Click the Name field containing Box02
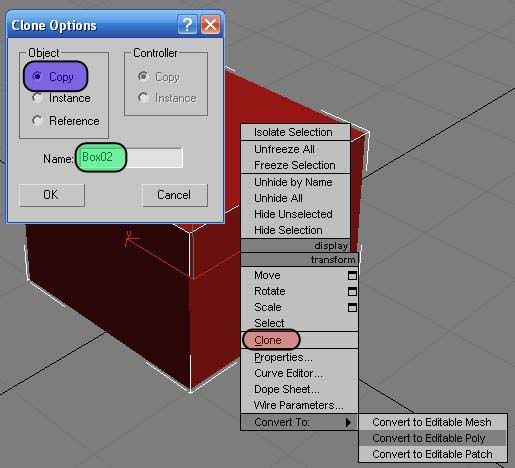This screenshot has width=515, height=468. tap(129, 157)
